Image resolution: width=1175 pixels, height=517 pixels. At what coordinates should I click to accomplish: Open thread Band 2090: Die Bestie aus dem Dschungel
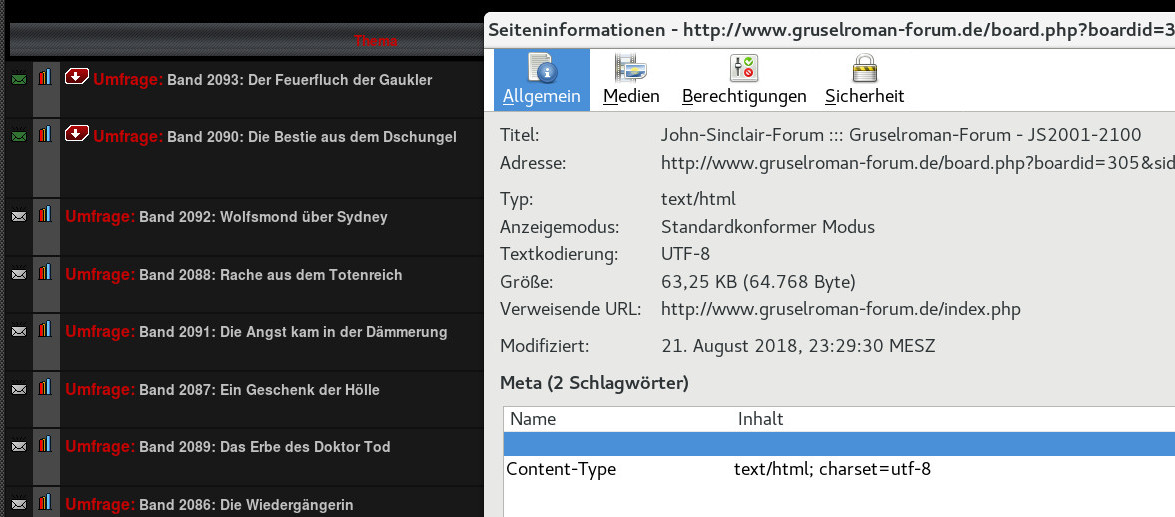click(x=312, y=137)
